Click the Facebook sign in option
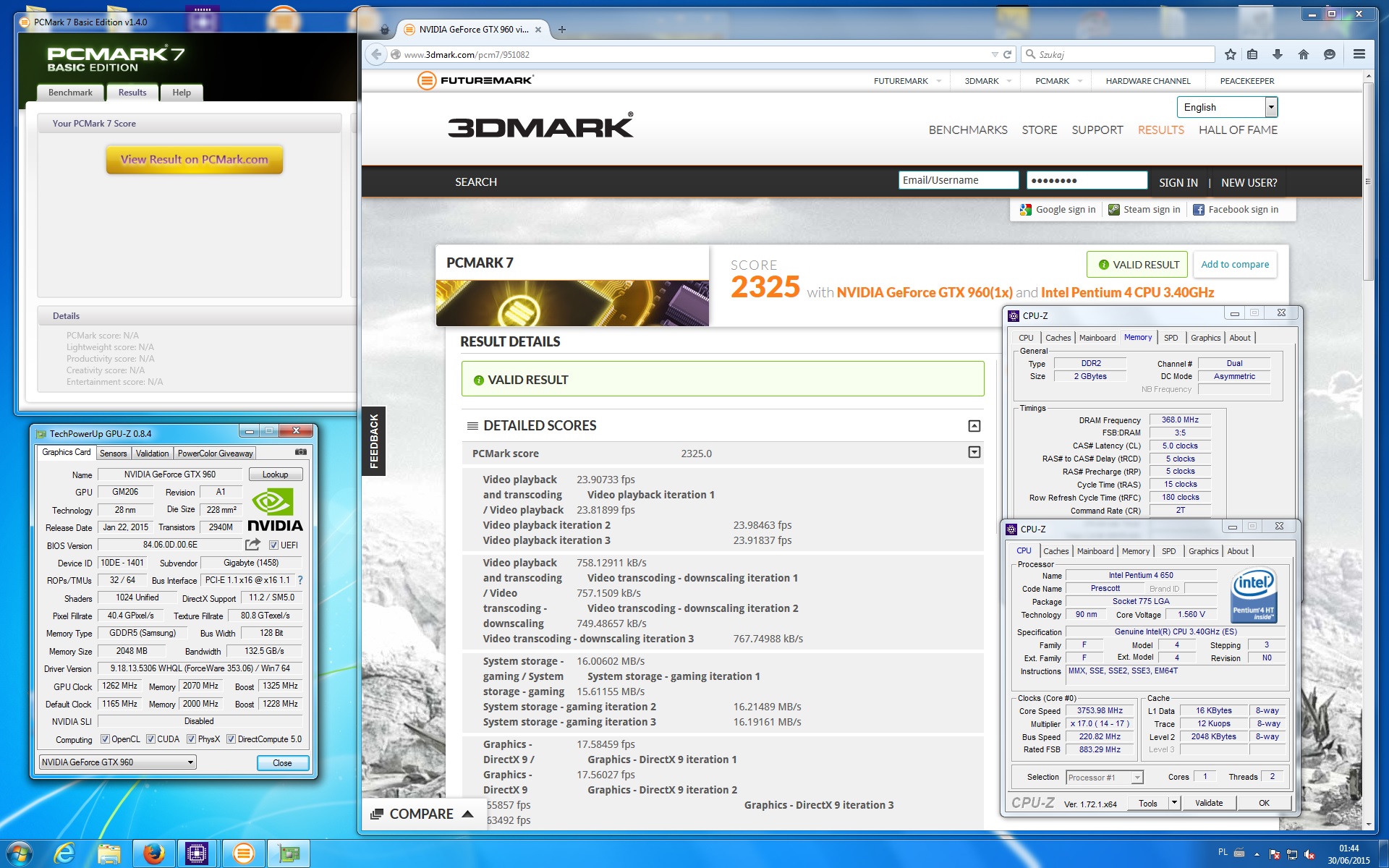 click(1236, 210)
